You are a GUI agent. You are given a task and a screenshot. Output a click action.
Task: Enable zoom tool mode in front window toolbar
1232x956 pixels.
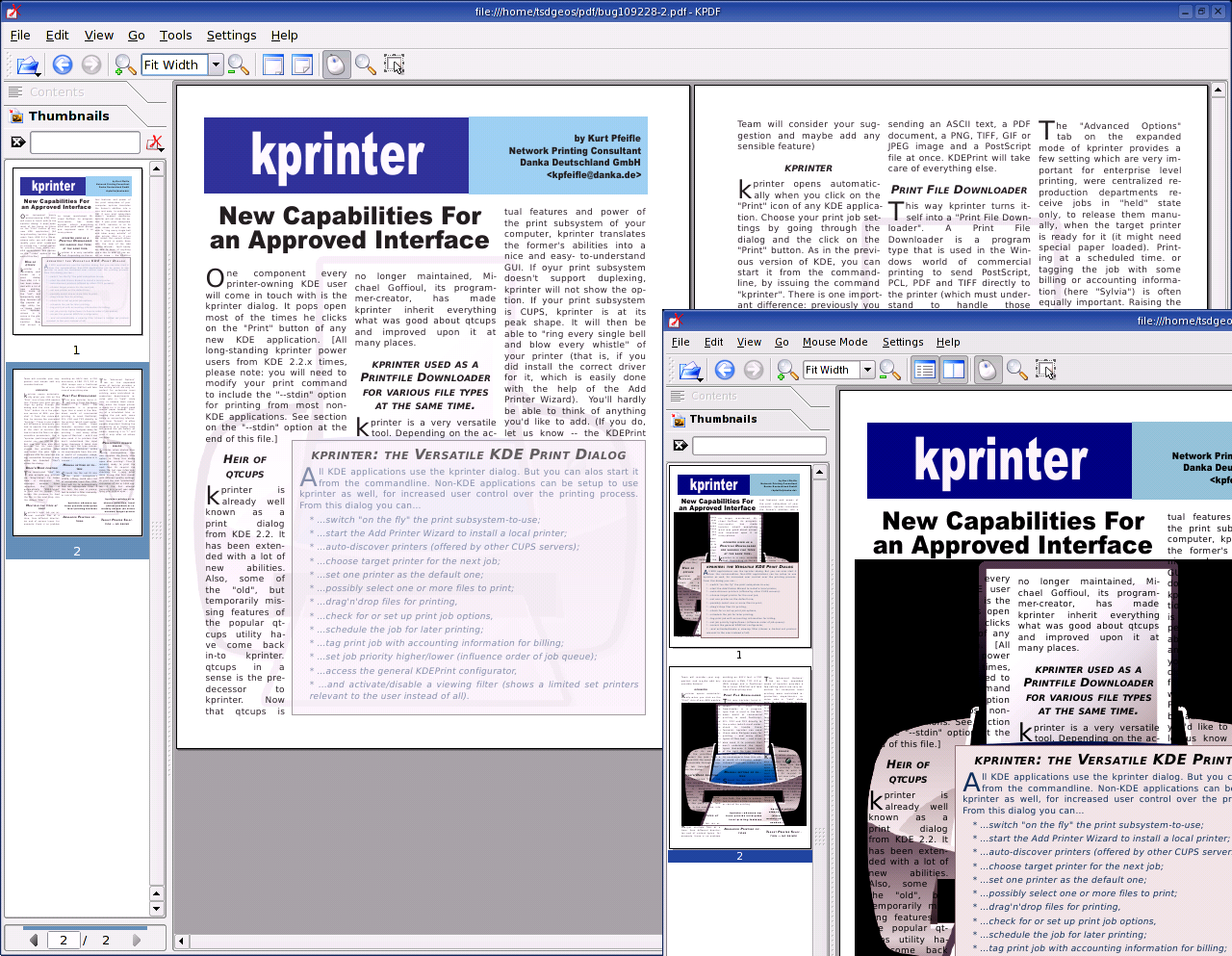(1016, 370)
